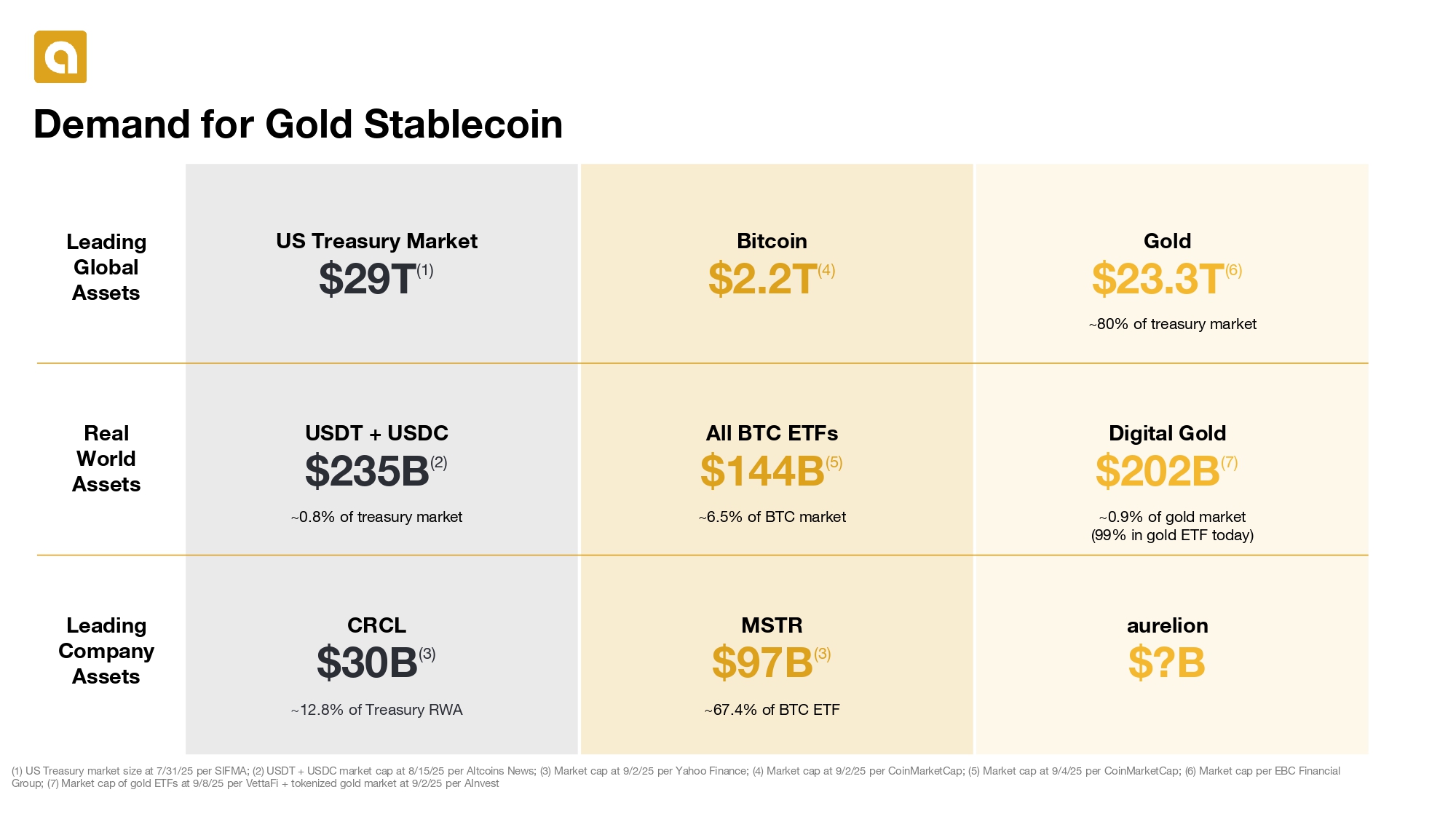Image resolution: width=1456 pixels, height=819 pixels.
Task: Click the "(99% in gold ETF today)" text
Action: pos(1172,535)
